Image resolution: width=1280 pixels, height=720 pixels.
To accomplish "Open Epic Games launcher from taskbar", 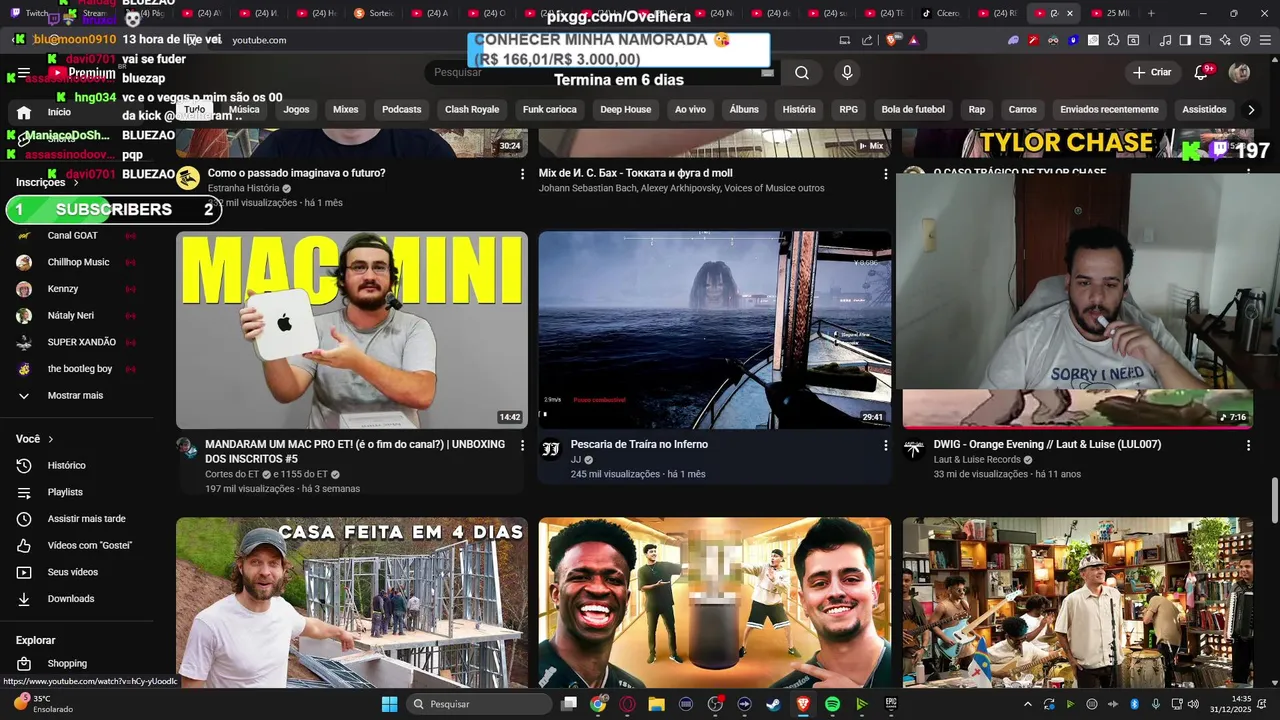I will point(891,704).
